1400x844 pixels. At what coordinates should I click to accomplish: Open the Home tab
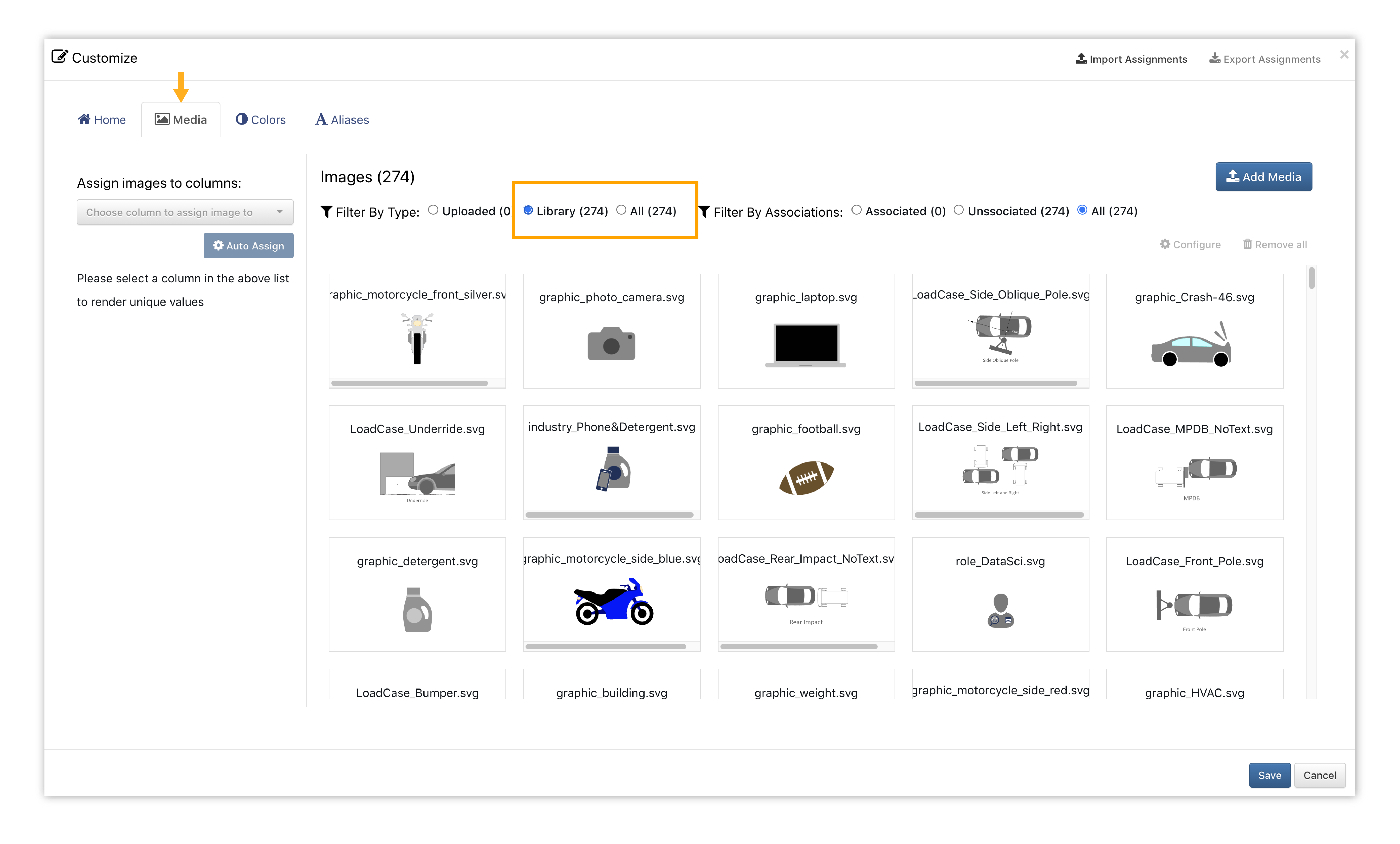102,119
